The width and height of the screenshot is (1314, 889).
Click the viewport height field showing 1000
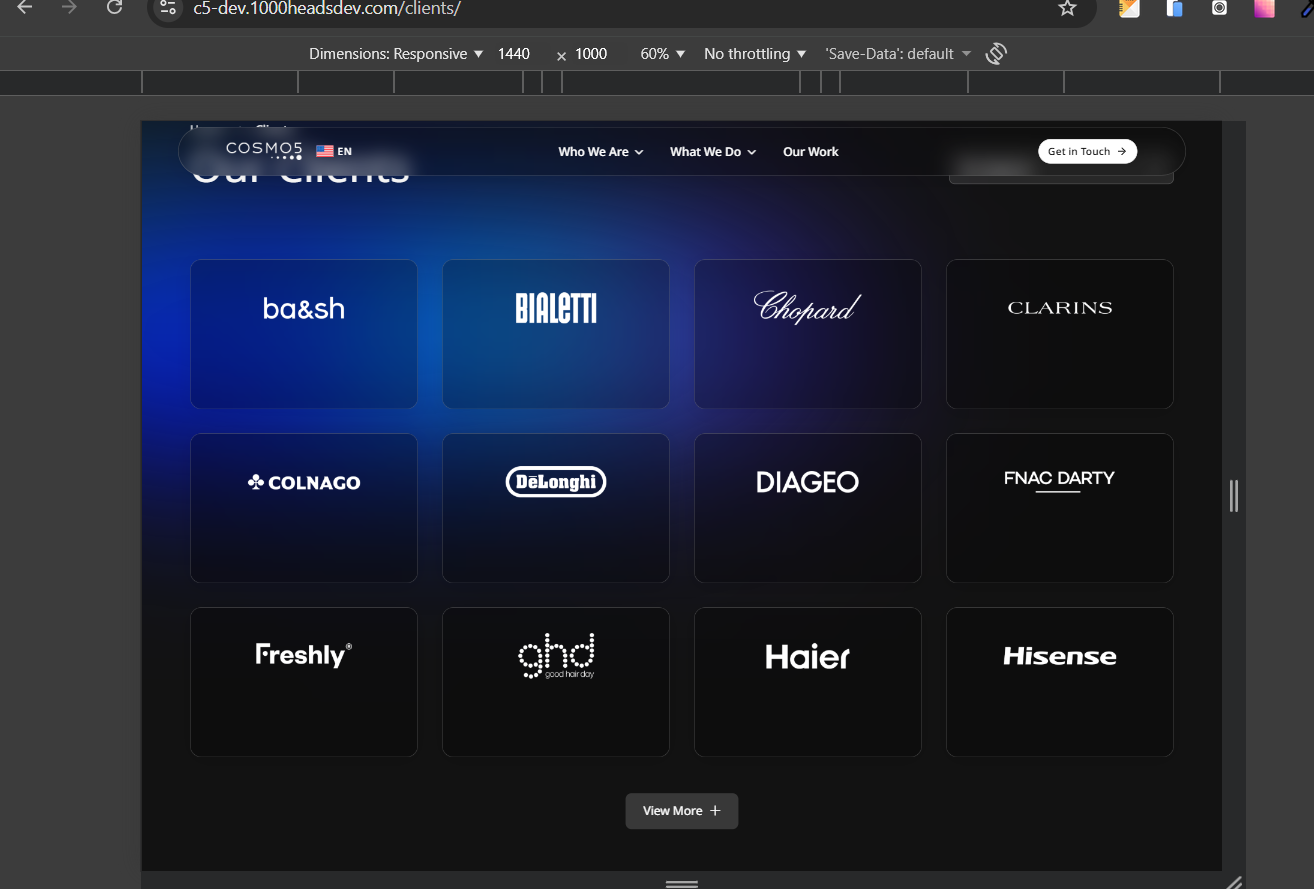[591, 54]
